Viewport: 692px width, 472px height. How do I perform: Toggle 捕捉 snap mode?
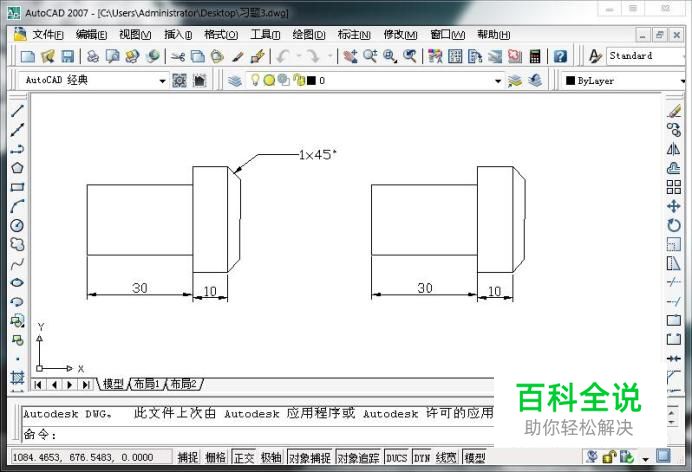(x=188, y=457)
